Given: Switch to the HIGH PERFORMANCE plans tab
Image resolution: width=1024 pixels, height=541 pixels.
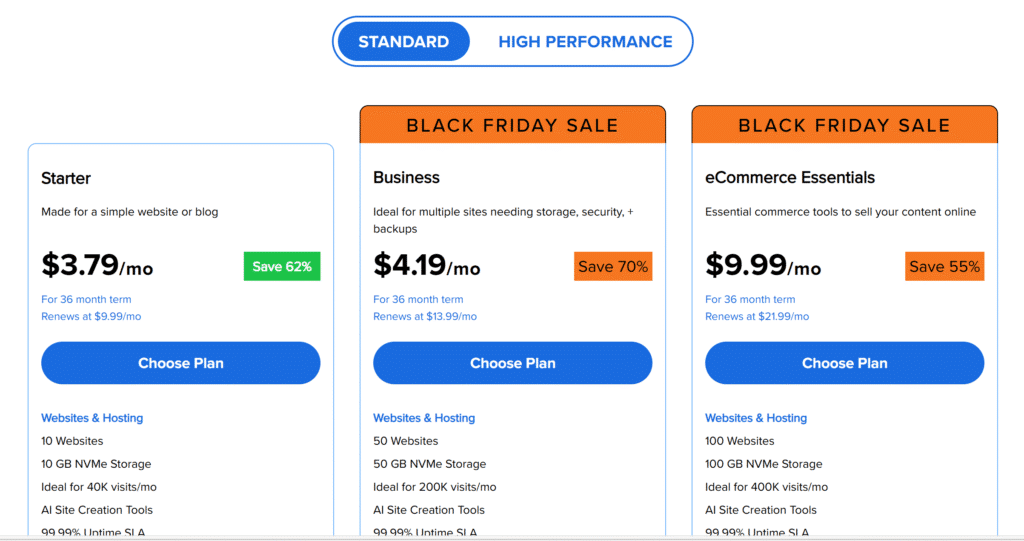Looking at the screenshot, I should 585,42.
